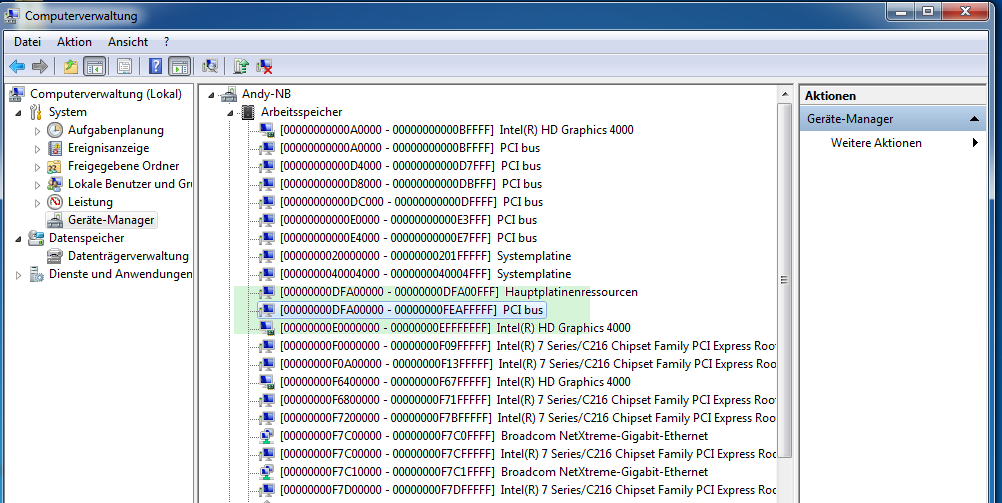1002x503 pixels.
Task: Select Geräte-Manager in the tree
Action: [111, 220]
